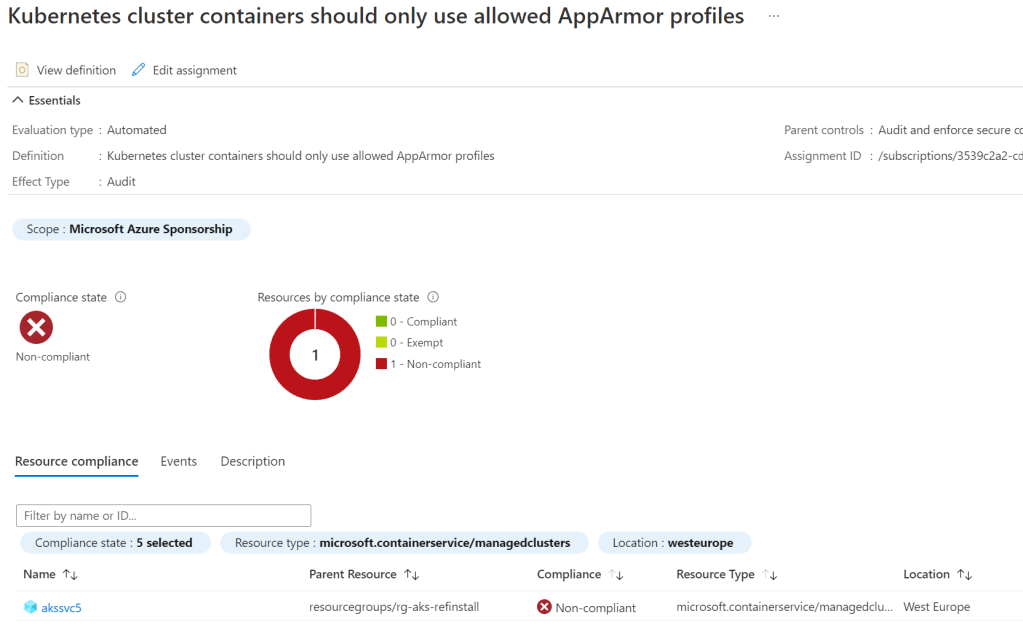Click the Scope Microsoft Azure Sponsorship pill

tap(130, 229)
